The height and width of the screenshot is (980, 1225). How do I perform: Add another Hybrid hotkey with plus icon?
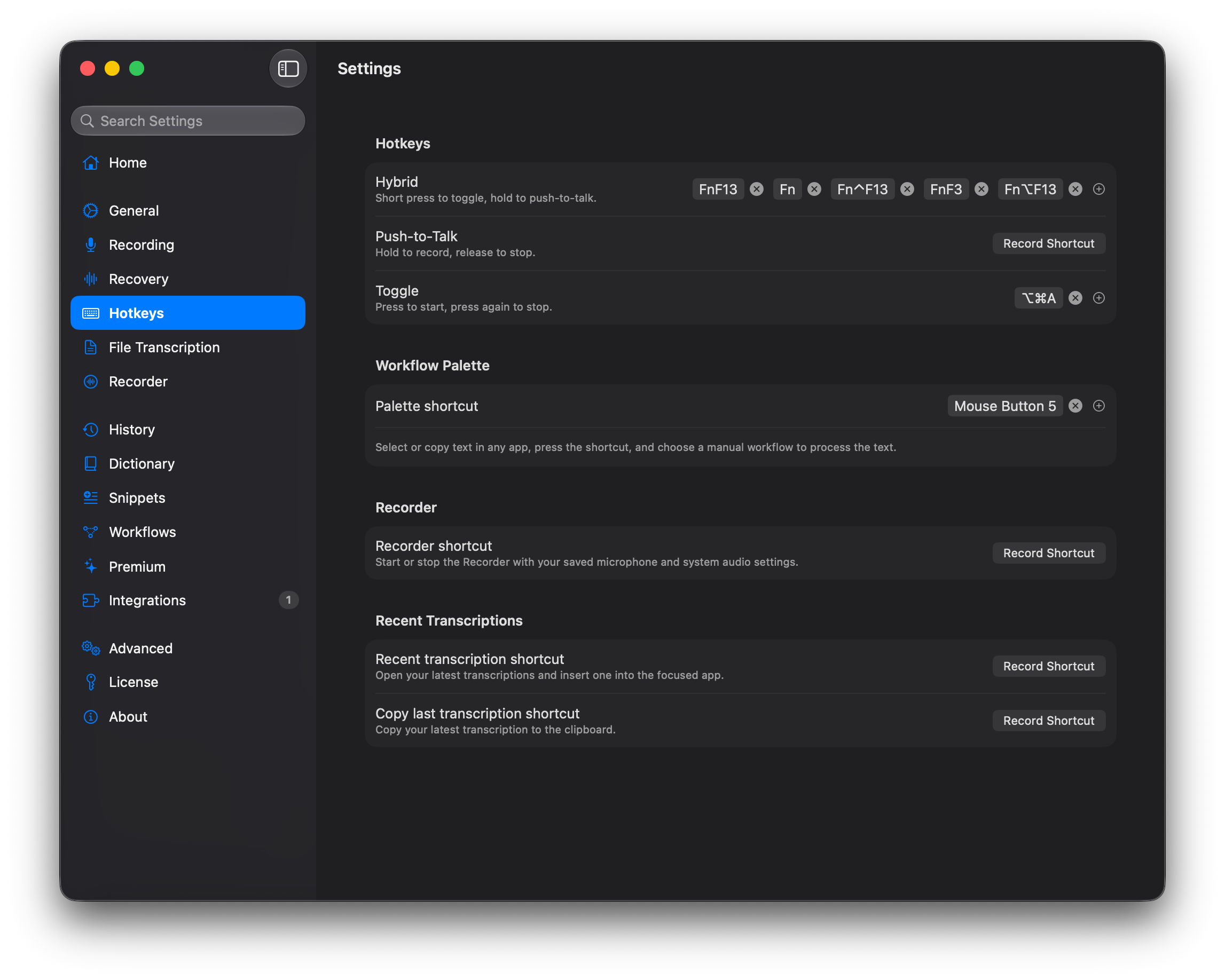tap(1099, 189)
